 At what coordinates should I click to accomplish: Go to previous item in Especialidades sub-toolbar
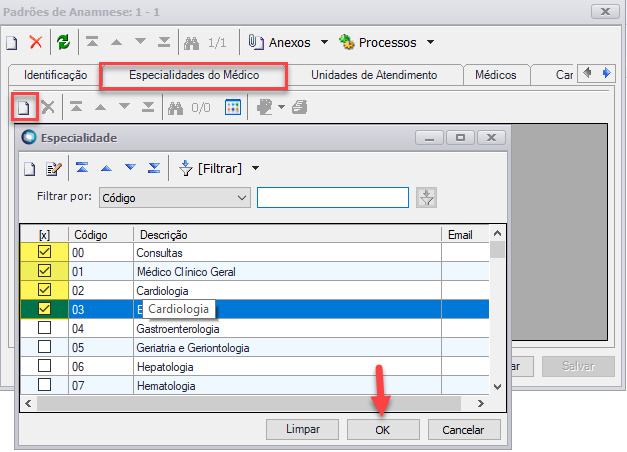(100, 107)
